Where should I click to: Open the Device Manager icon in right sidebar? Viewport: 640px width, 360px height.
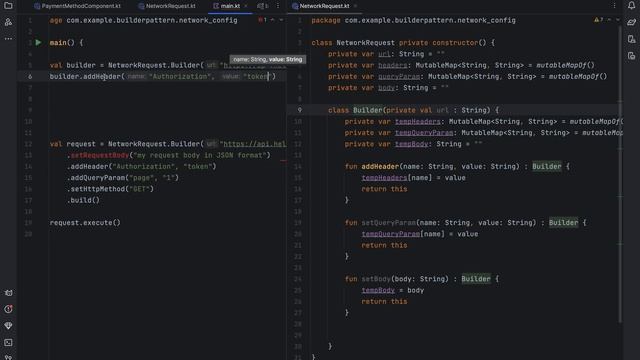pos(631,39)
